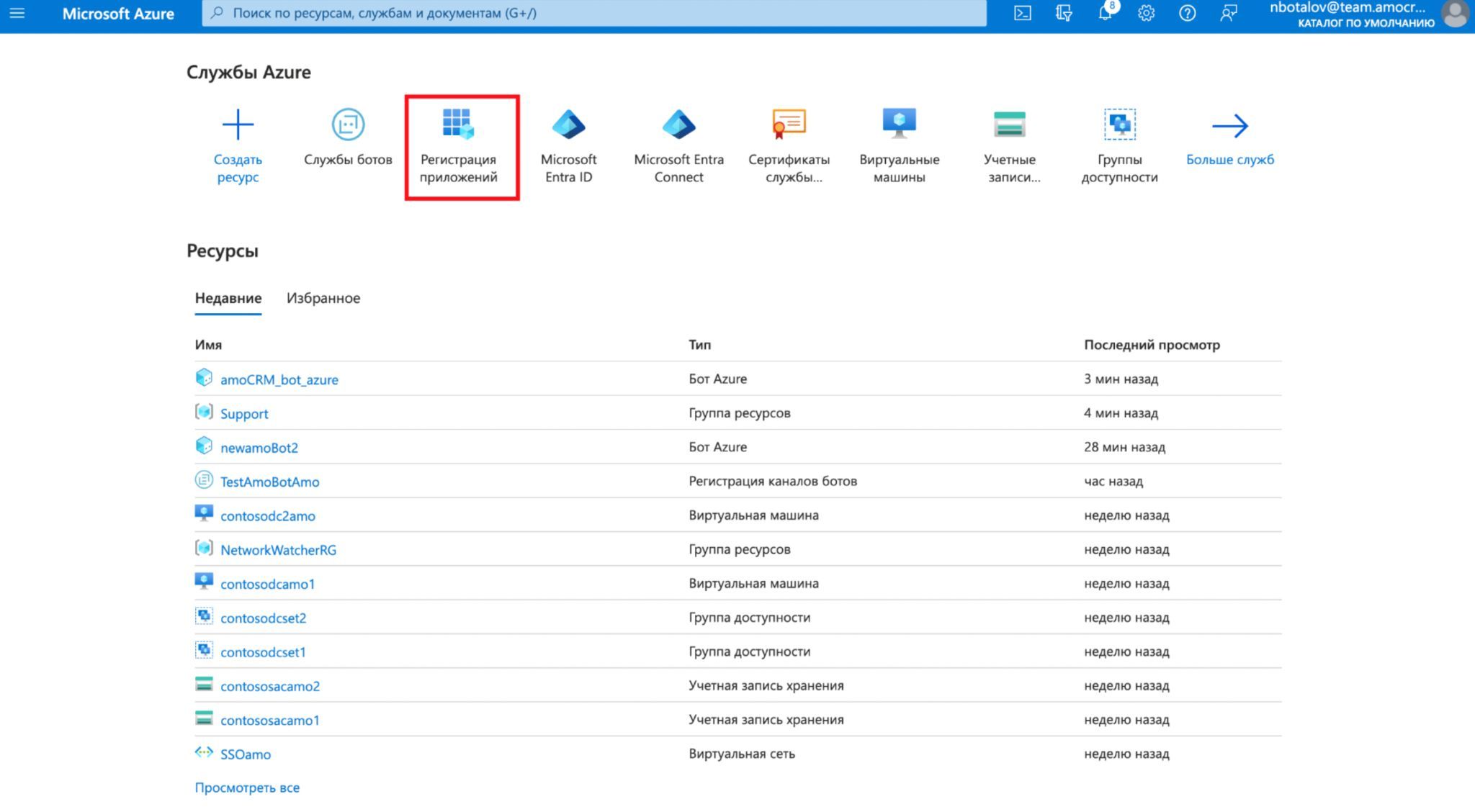Switch to the Избранное tab
This screenshot has height=812, width=1475.
coord(323,298)
